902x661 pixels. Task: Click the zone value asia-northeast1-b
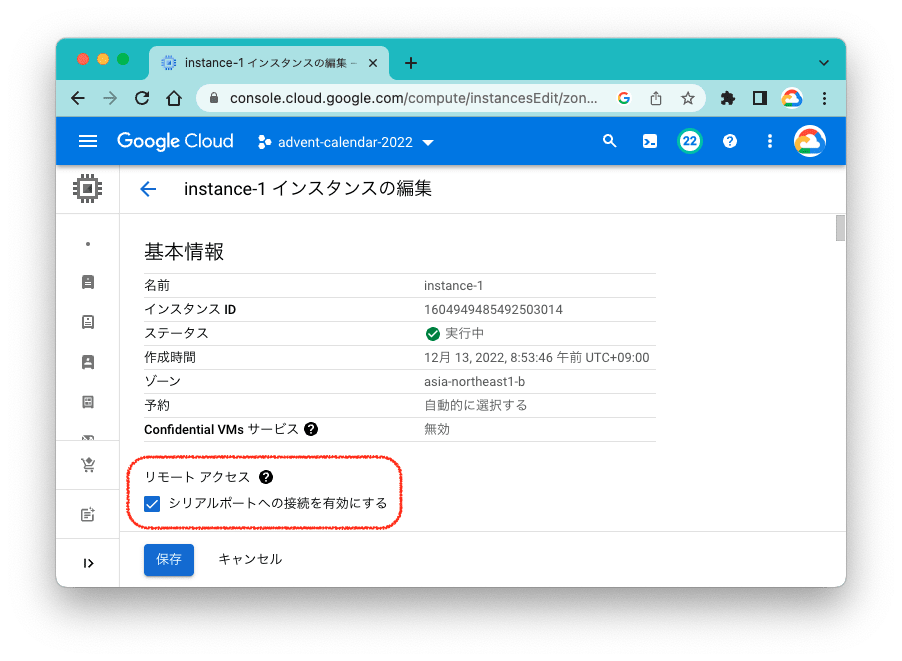pos(475,381)
